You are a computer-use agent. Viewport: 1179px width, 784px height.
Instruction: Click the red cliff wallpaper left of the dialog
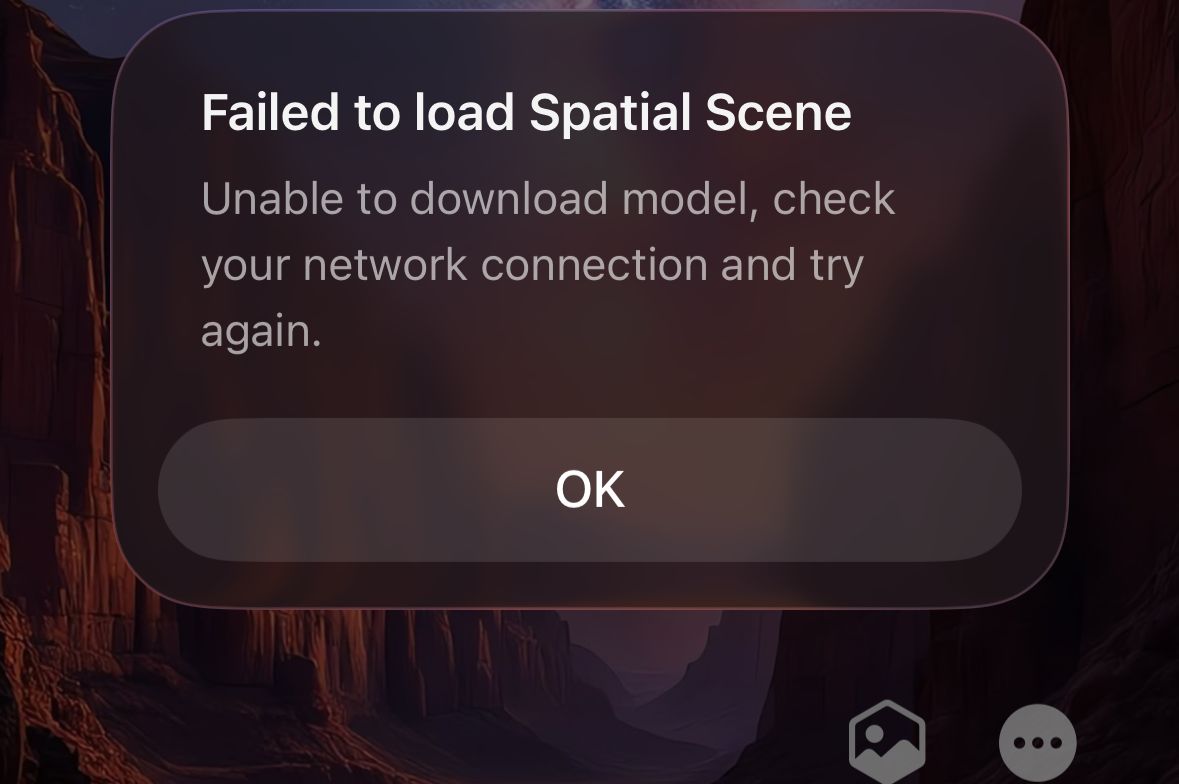(54, 338)
